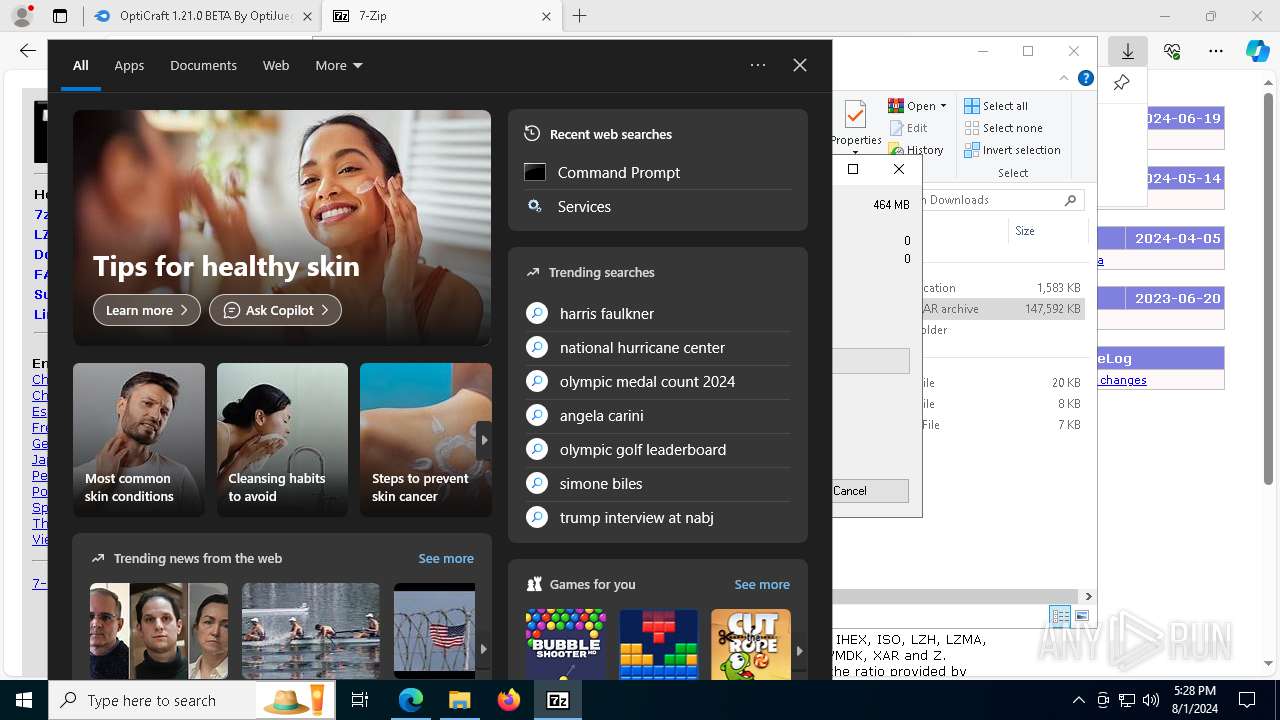Open Explorer help question mark icon
The width and height of the screenshot is (1280, 720).
(1086, 78)
